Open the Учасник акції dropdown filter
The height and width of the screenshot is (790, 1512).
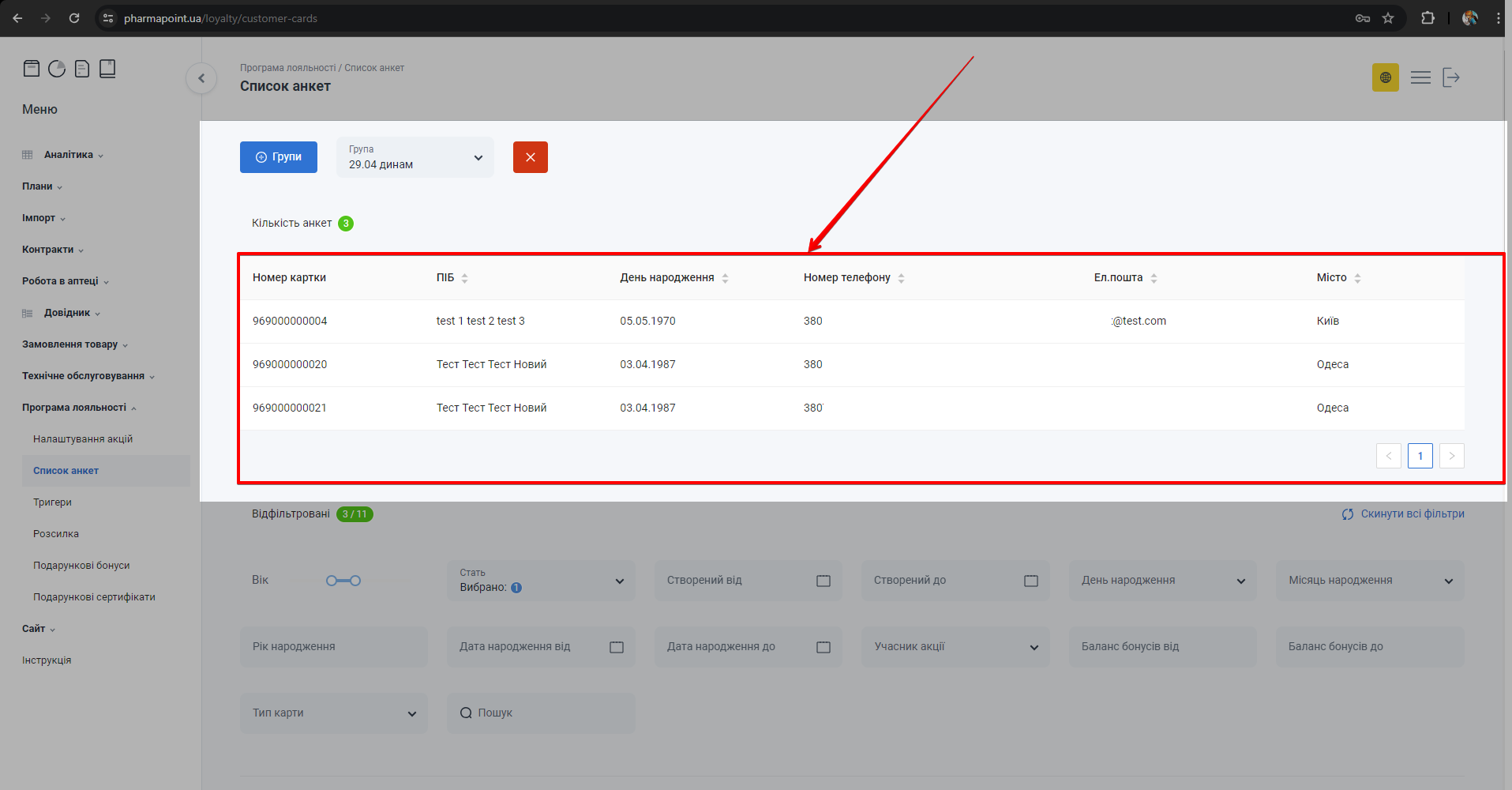tap(955, 647)
